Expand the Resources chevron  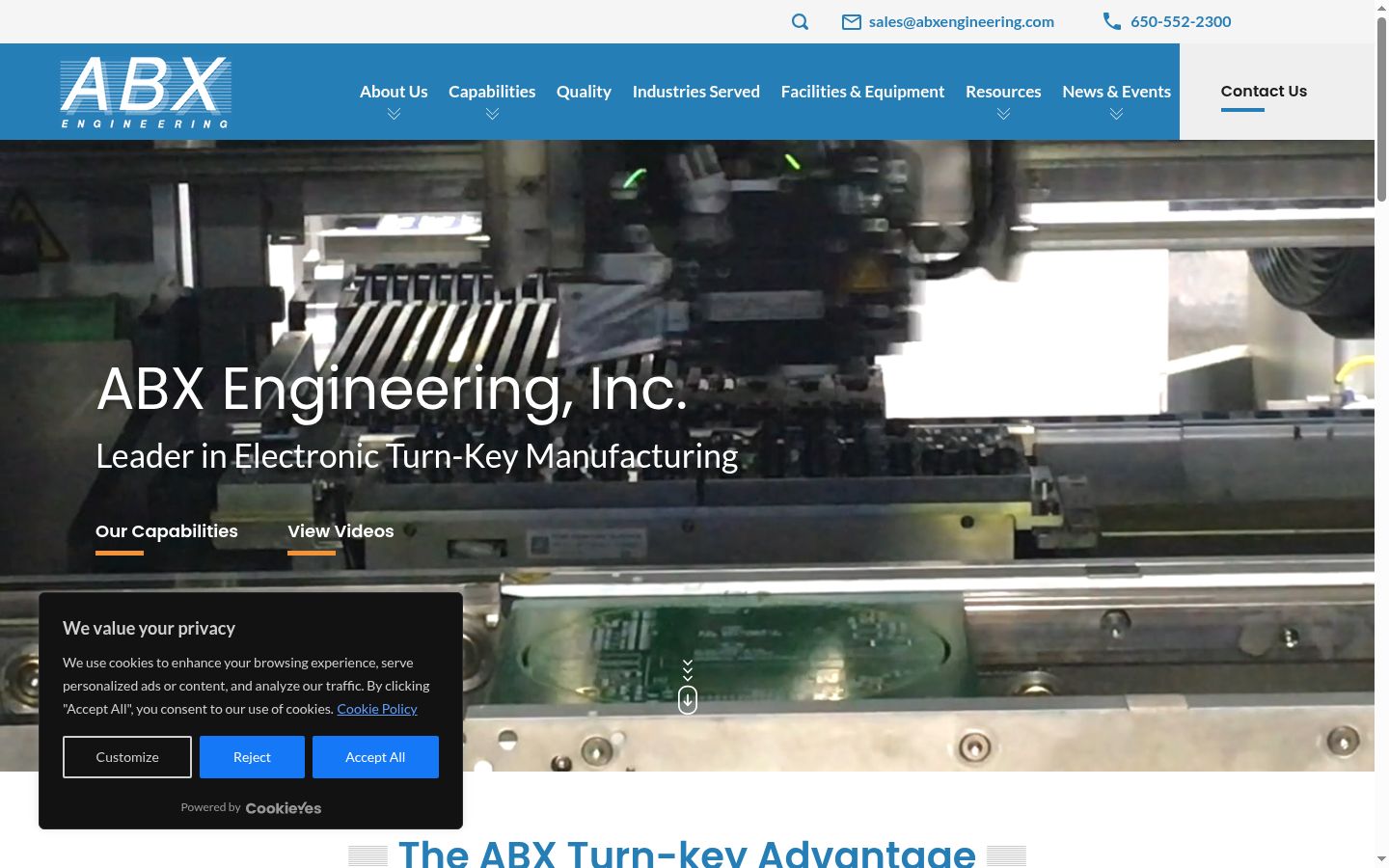[1003, 114]
